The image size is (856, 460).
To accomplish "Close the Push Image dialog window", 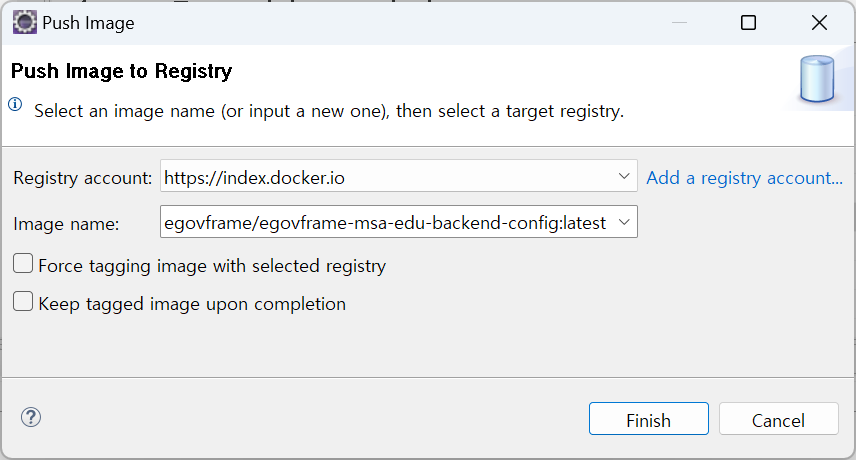I will (819, 23).
